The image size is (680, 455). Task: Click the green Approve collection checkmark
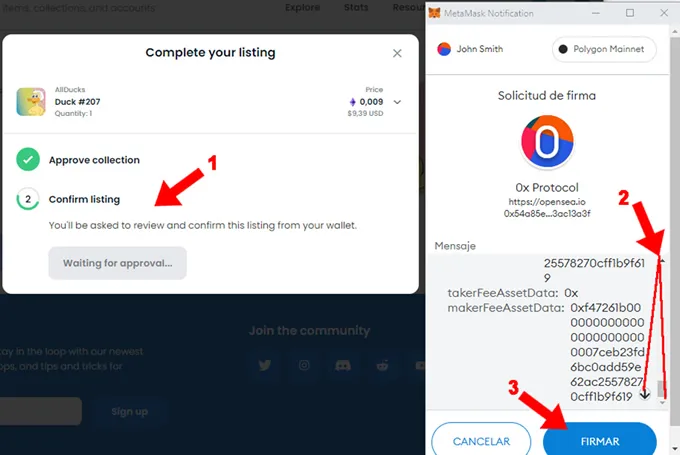(x=28, y=160)
